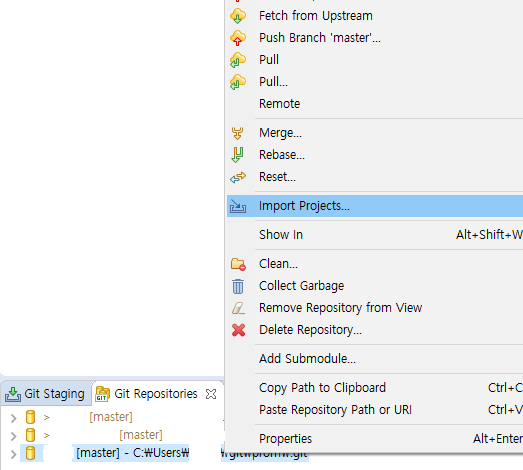Click the Rebase icon
The image size is (523, 470).
pos(237,155)
